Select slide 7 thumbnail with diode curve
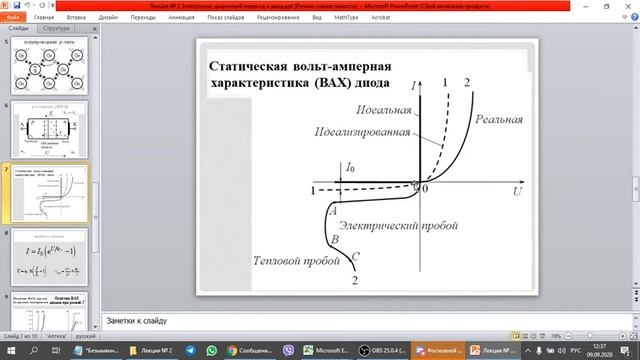 pyautogui.click(x=49, y=194)
